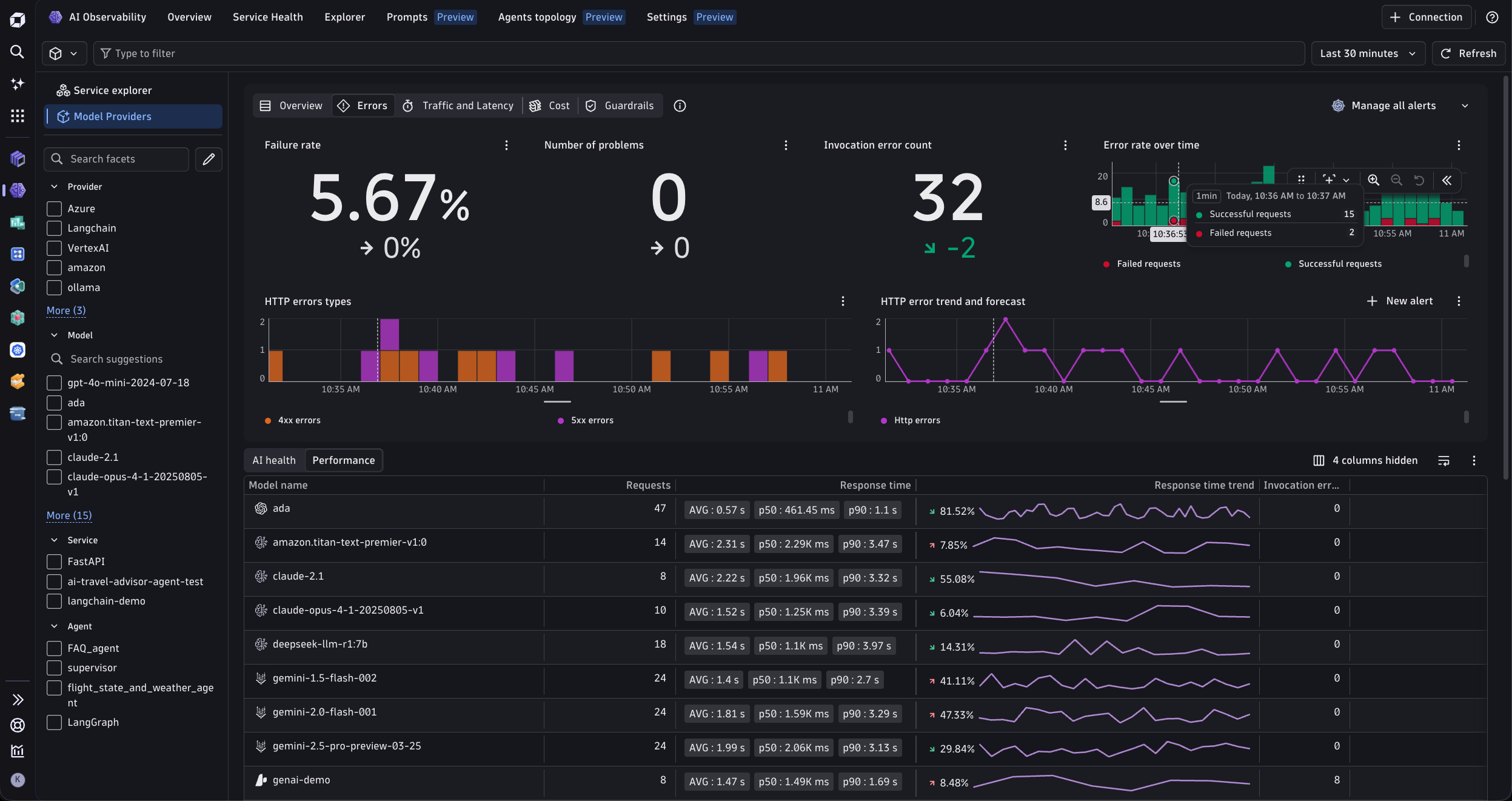Screen dimensions: 1512x801
Task: Open table options three-dot menu
Action: 1474,461
